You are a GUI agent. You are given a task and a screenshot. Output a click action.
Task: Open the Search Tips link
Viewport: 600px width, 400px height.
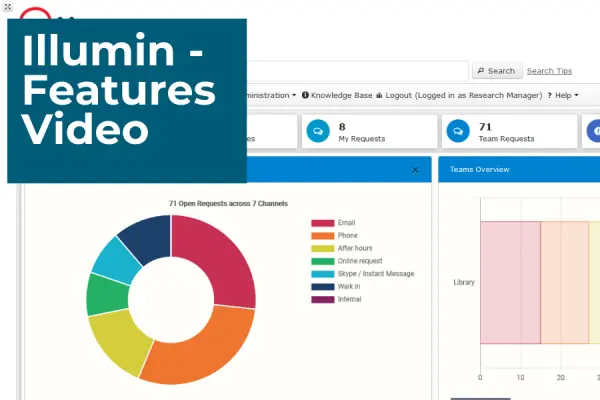coord(549,71)
